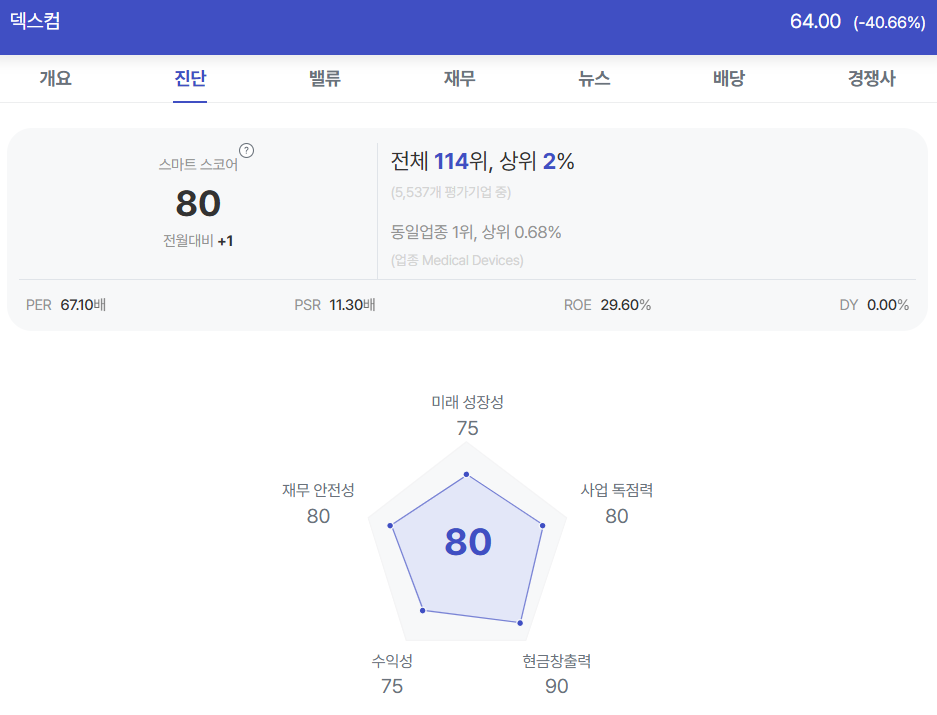Switch to the 경쟁사 tab
The height and width of the screenshot is (715, 937).
pos(871,78)
